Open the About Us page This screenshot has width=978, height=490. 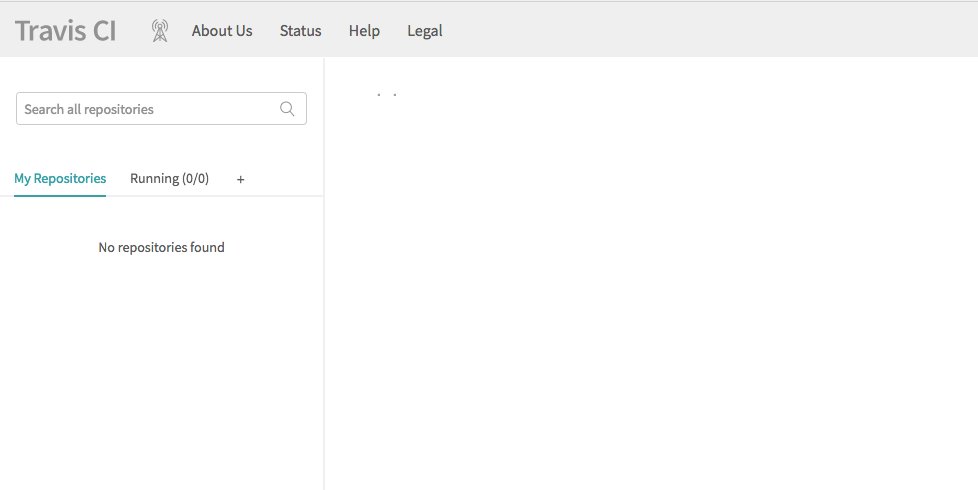(x=222, y=31)
